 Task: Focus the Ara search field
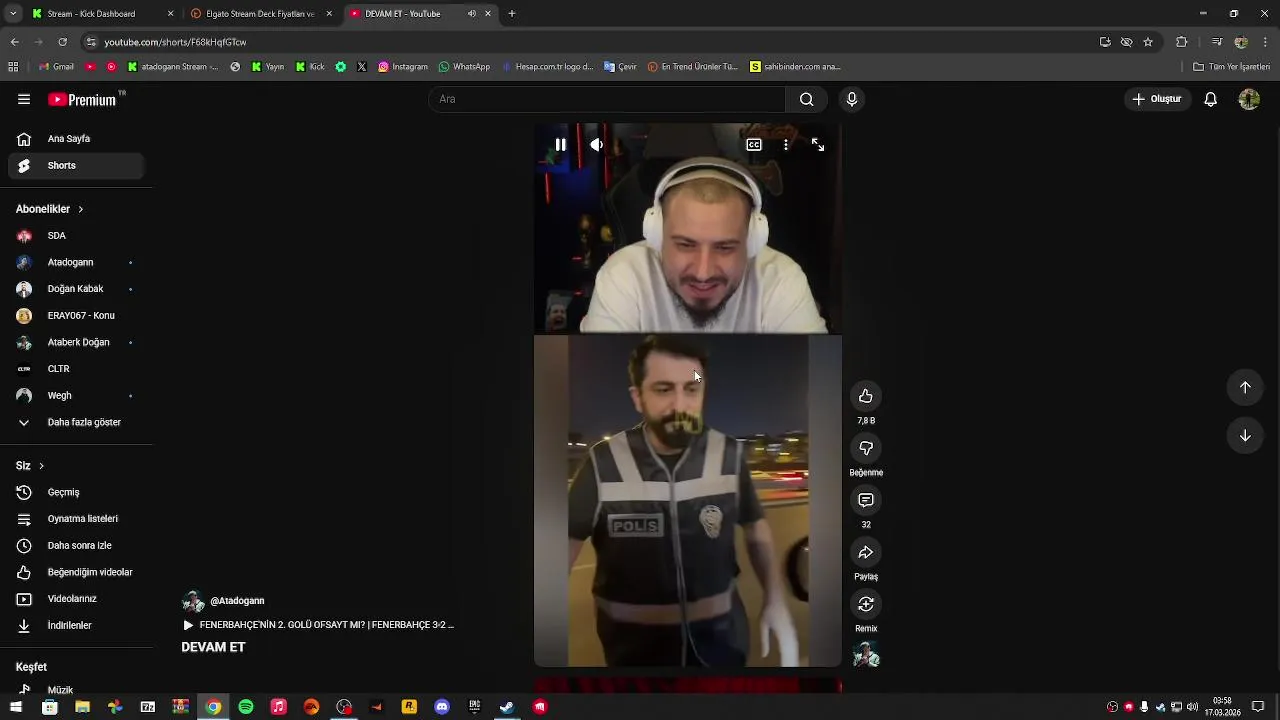pos(607,99)
